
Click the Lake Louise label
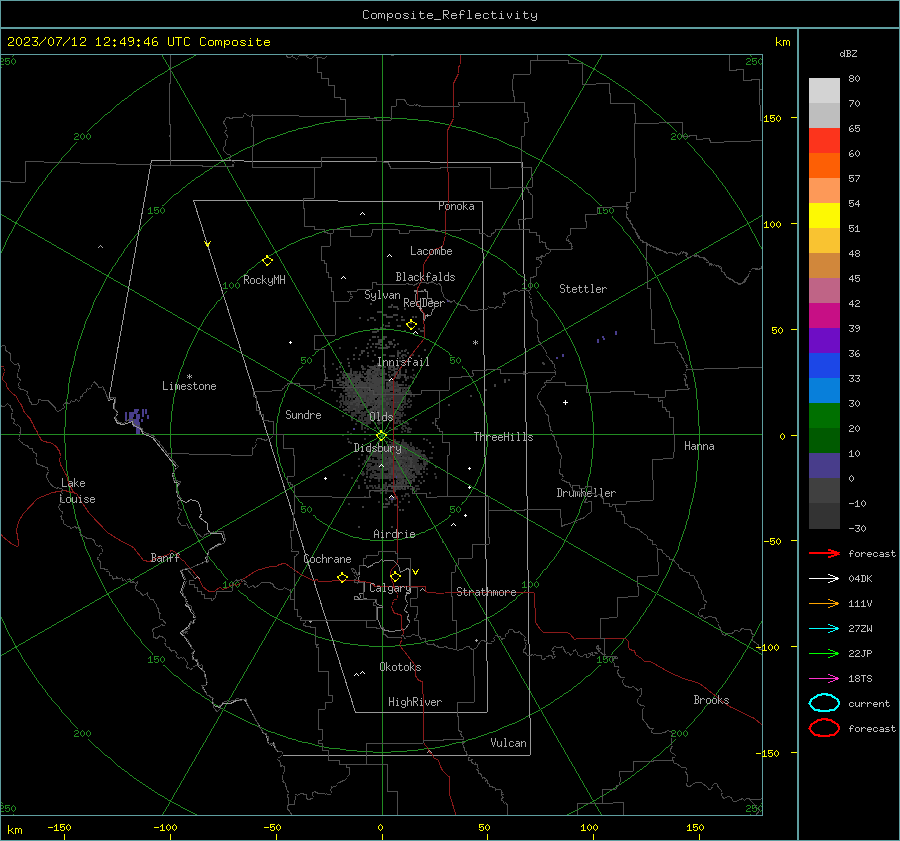click(77, 491)
